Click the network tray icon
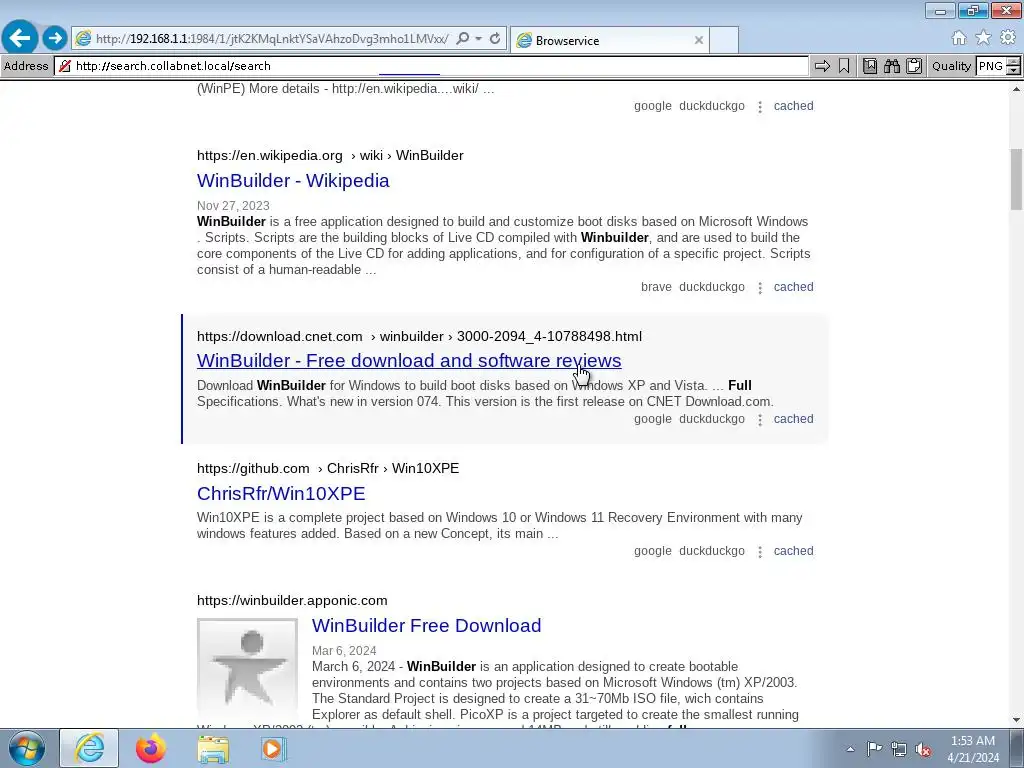Image resolution: width=1024 pixels, height=768 pixels. [899, 749]
